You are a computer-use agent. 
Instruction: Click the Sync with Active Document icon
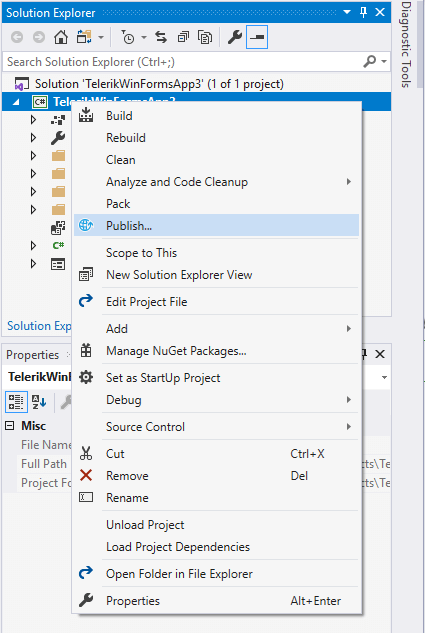pyautogui.click(x=161, y=38)
